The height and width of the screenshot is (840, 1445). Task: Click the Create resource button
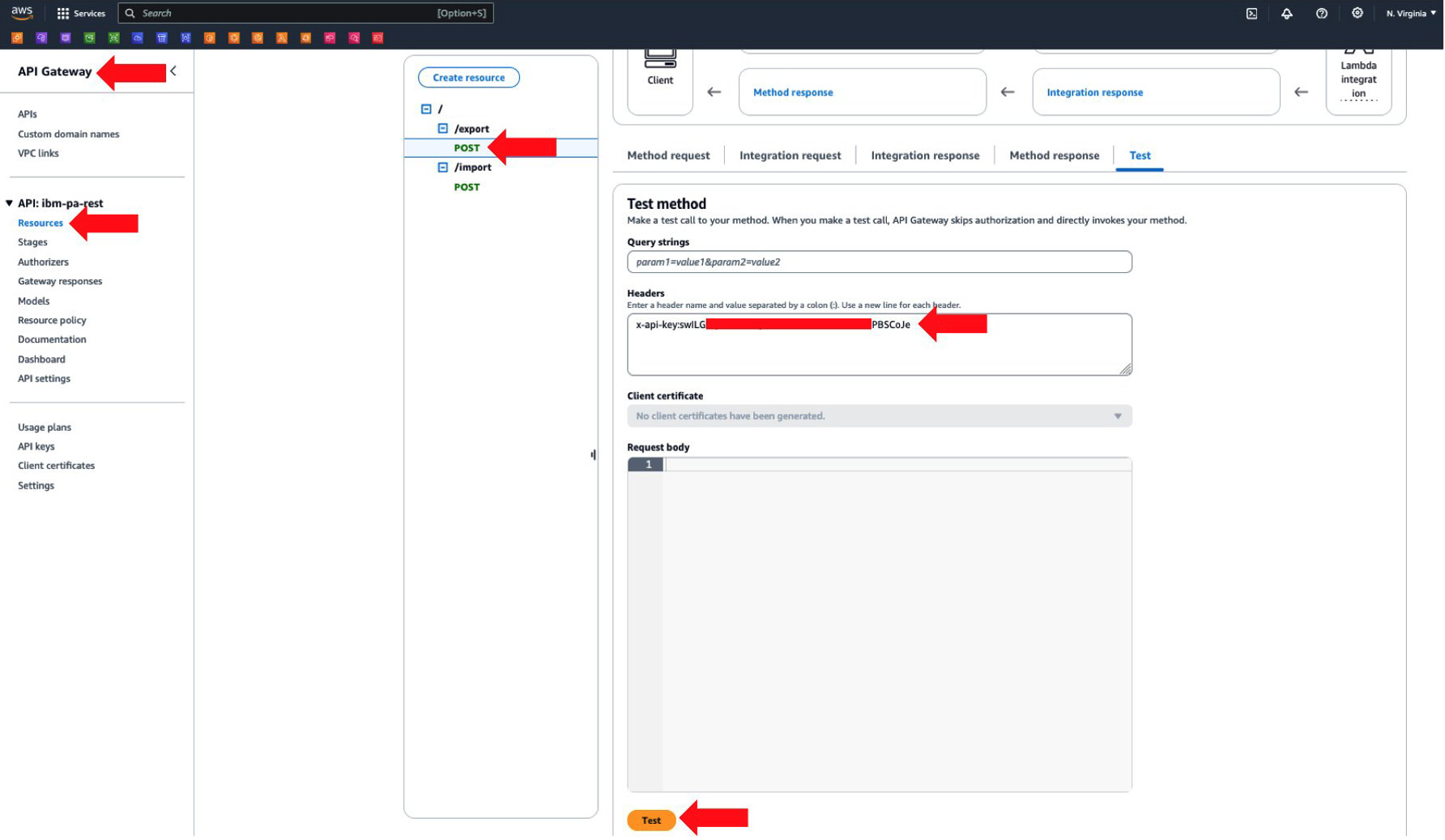coord(469,78)
